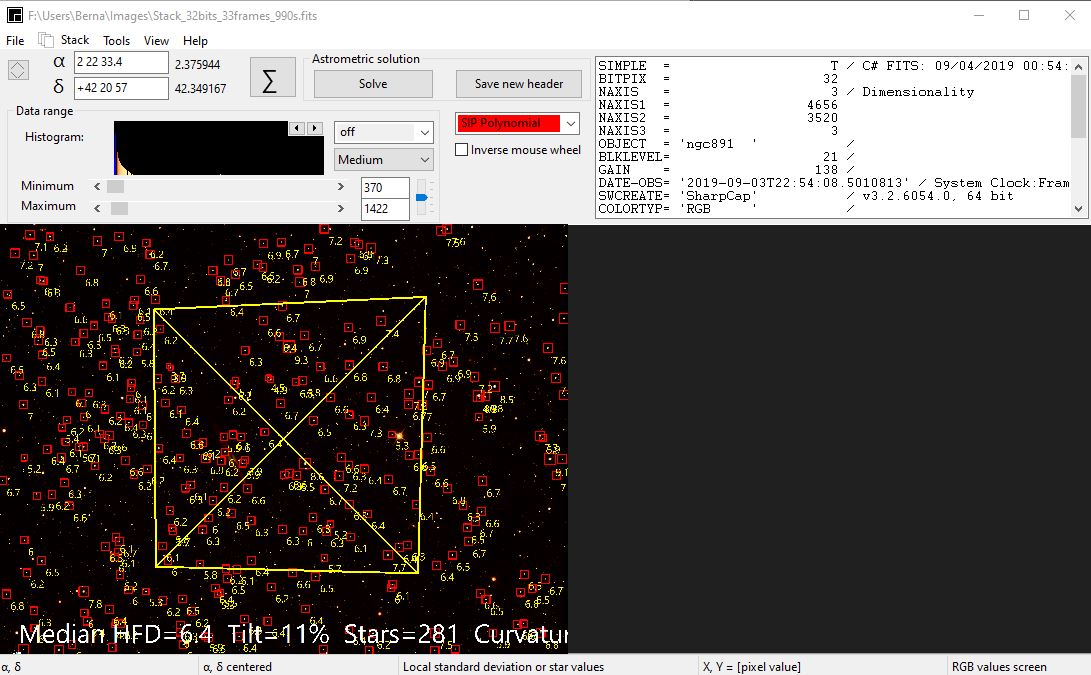The height and width of the screenshot is (675, 1091).
Task: Click the Sigma stack button
Action: 272,78
